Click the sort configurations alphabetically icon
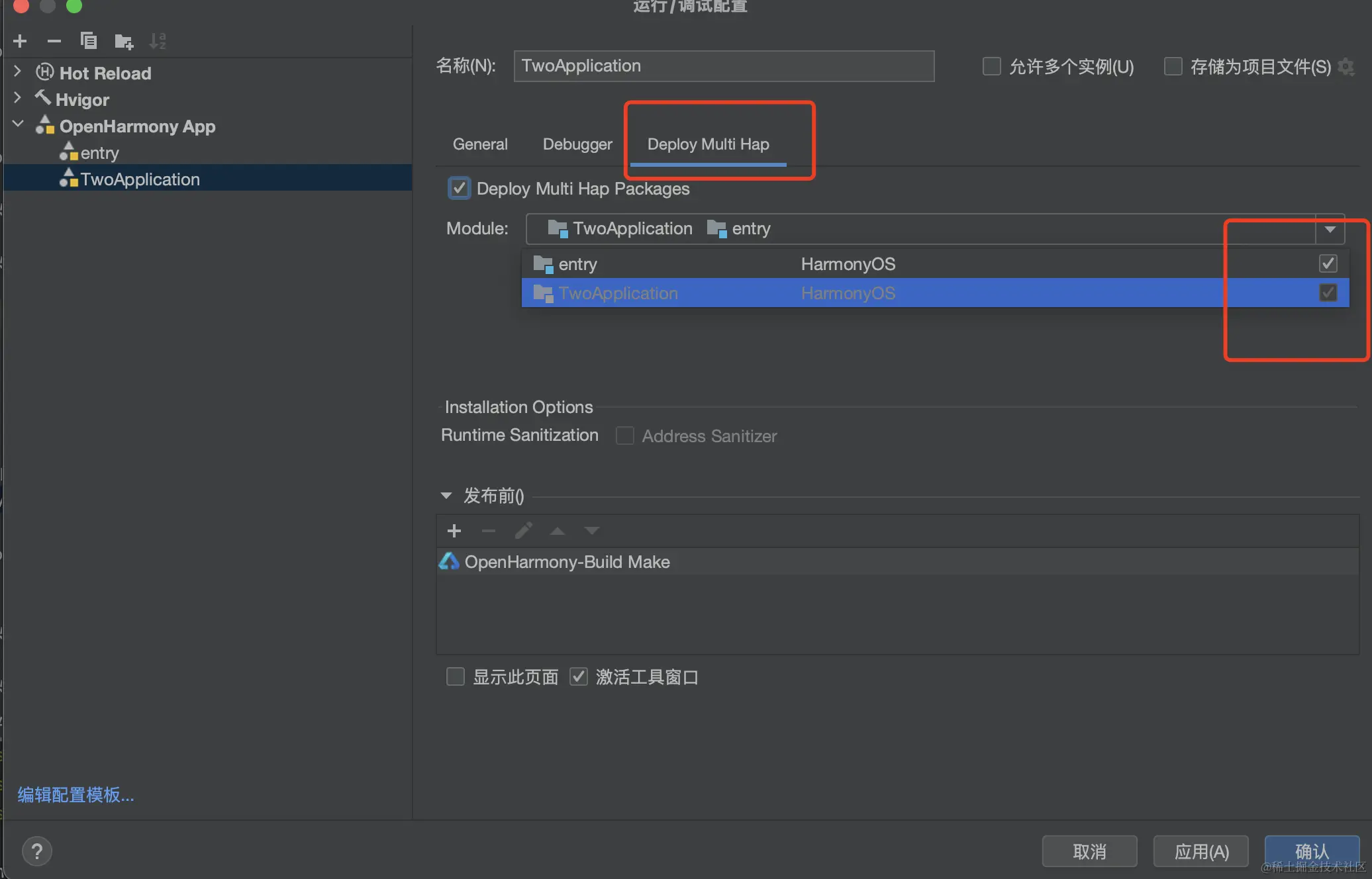Screen dimensions: 1372x879 [158, 41]
